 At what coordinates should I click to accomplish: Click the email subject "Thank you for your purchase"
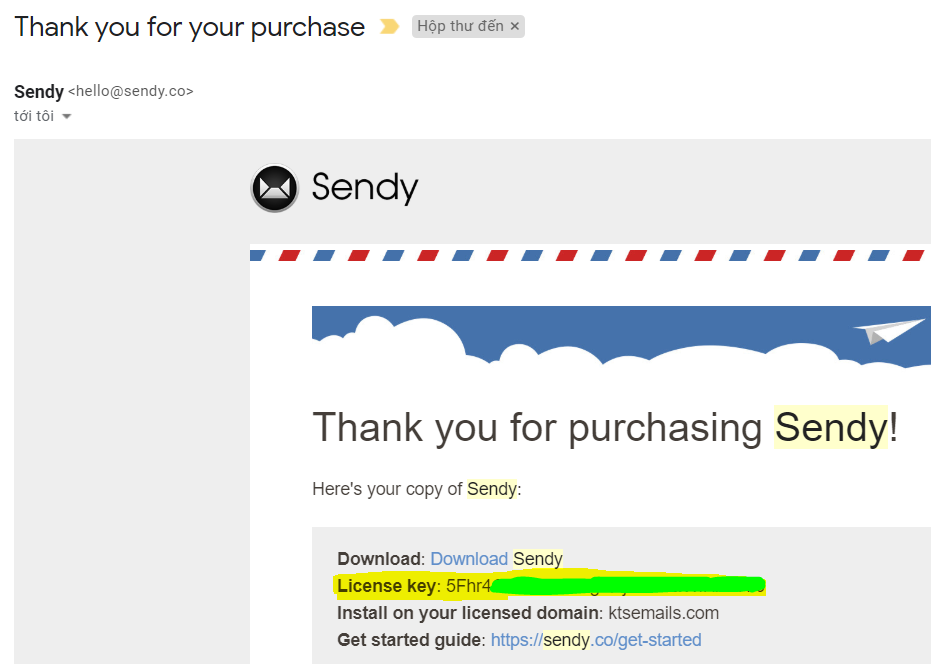point(190,27)
